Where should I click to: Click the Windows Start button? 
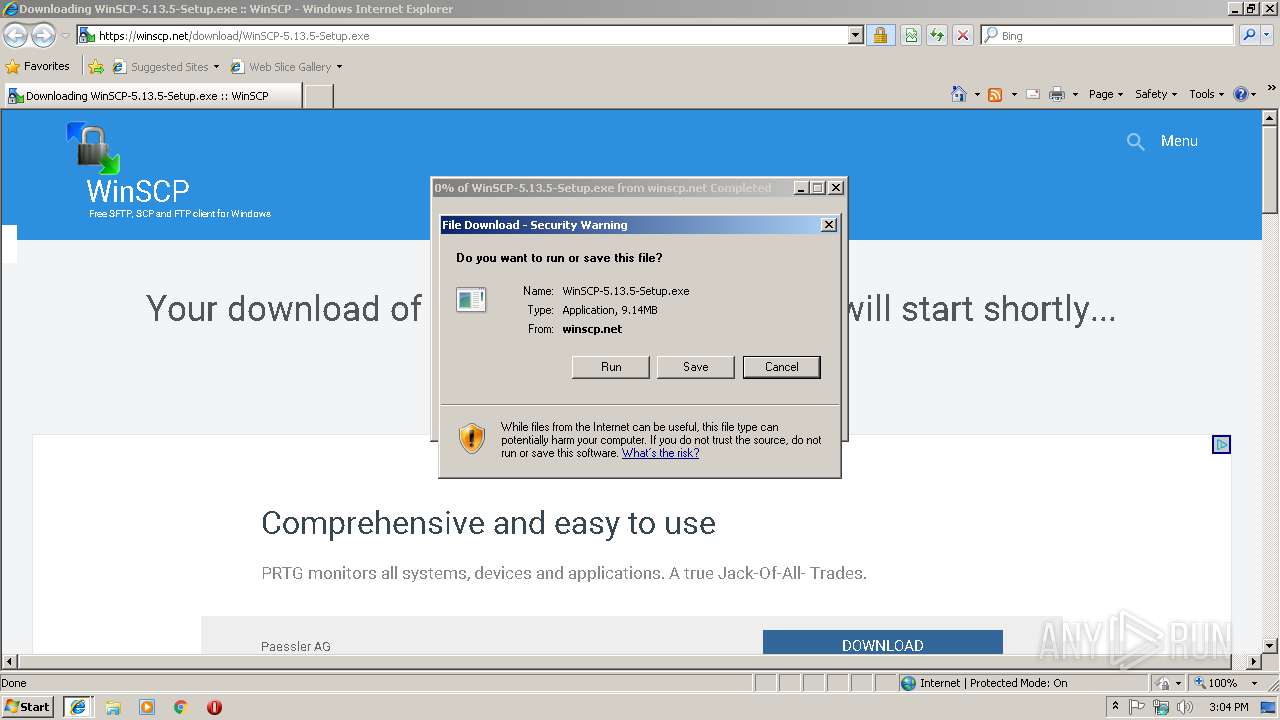coord(28,707)
